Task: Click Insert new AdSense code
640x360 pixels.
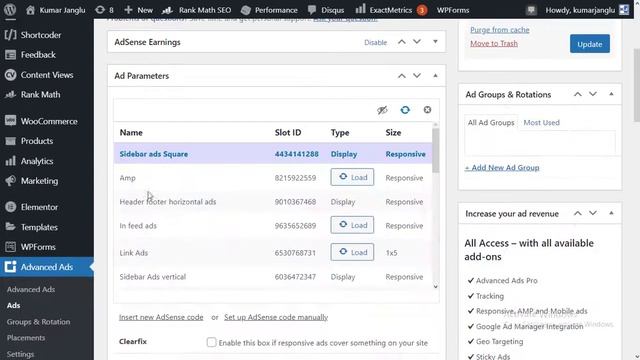Action: coord(161,317)
